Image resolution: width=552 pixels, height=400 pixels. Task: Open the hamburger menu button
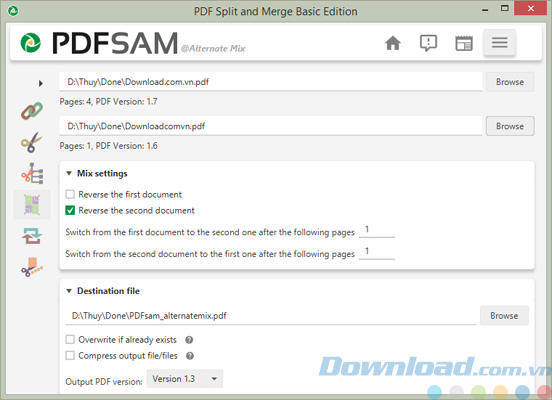pos(500,43)
